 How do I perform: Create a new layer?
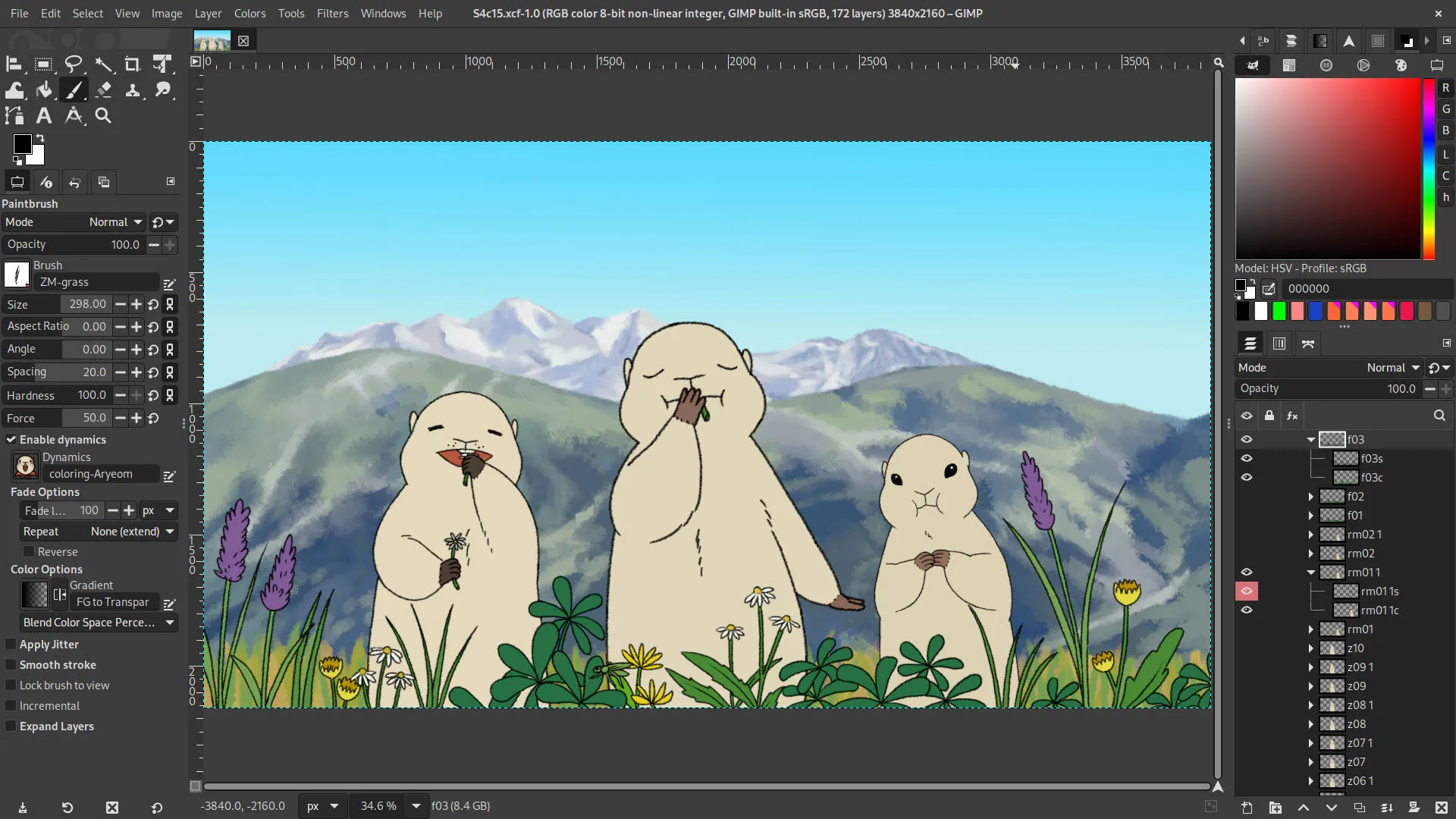point(1247,808)
